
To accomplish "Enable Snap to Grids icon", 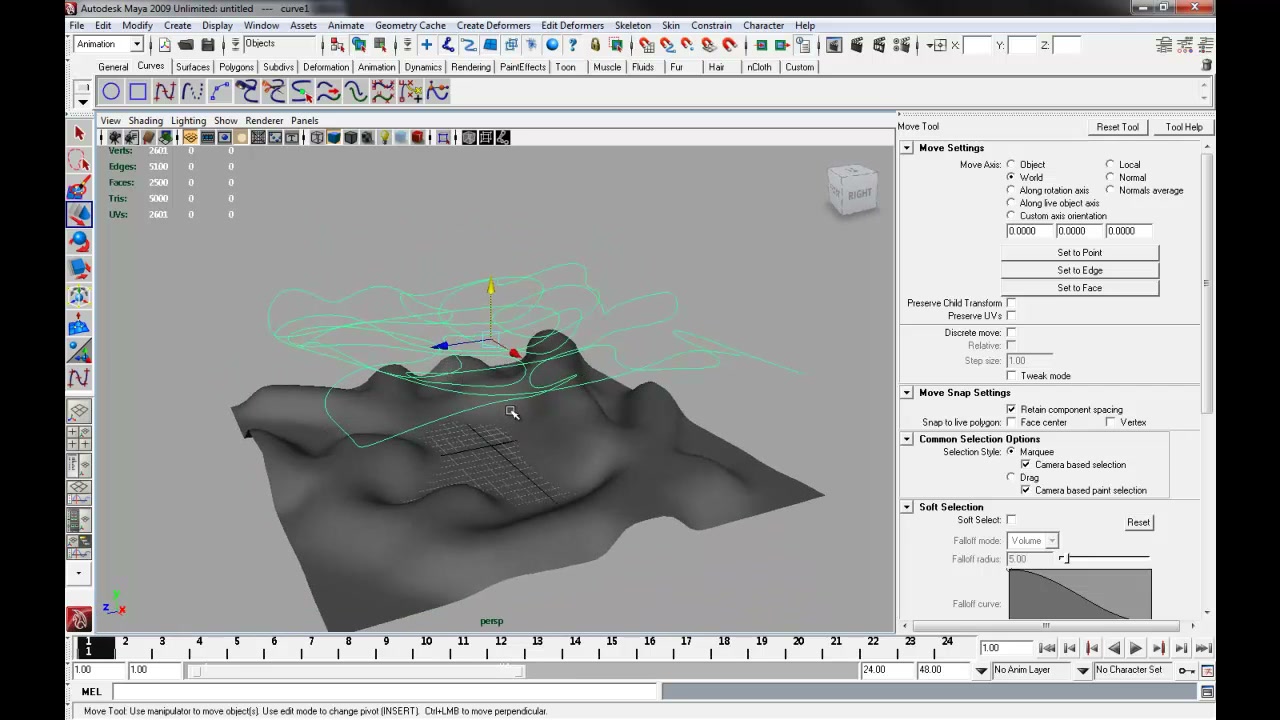I will (647, 45).
